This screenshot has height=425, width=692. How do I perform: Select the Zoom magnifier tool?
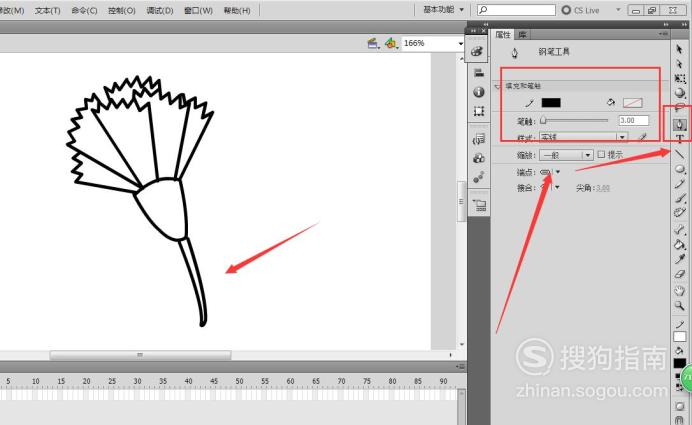coord(680,305)
